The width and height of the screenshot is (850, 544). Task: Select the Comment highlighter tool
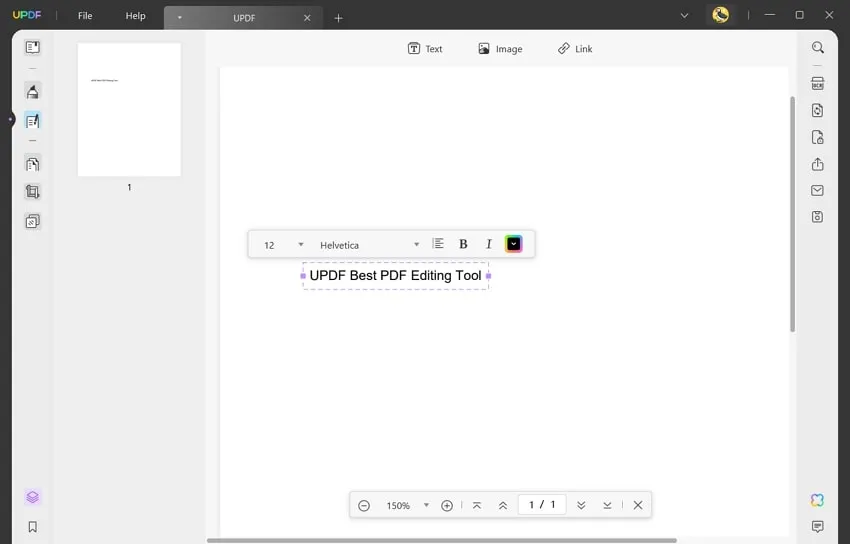coord(33,91)
